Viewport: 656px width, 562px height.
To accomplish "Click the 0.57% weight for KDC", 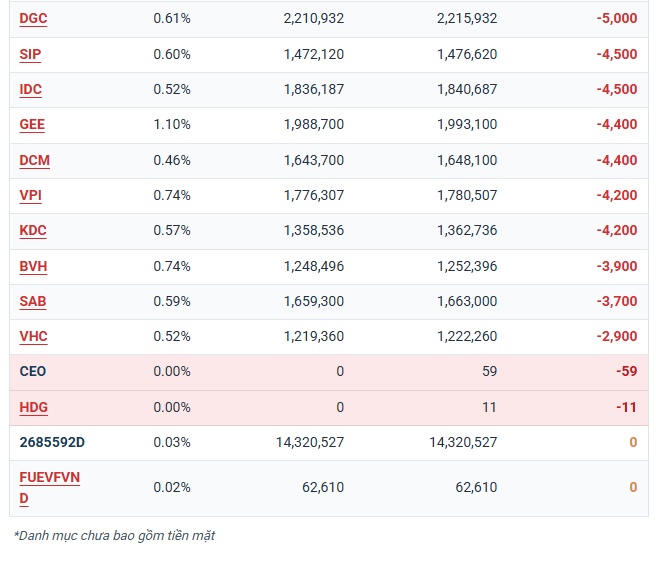I will (172, 231).
